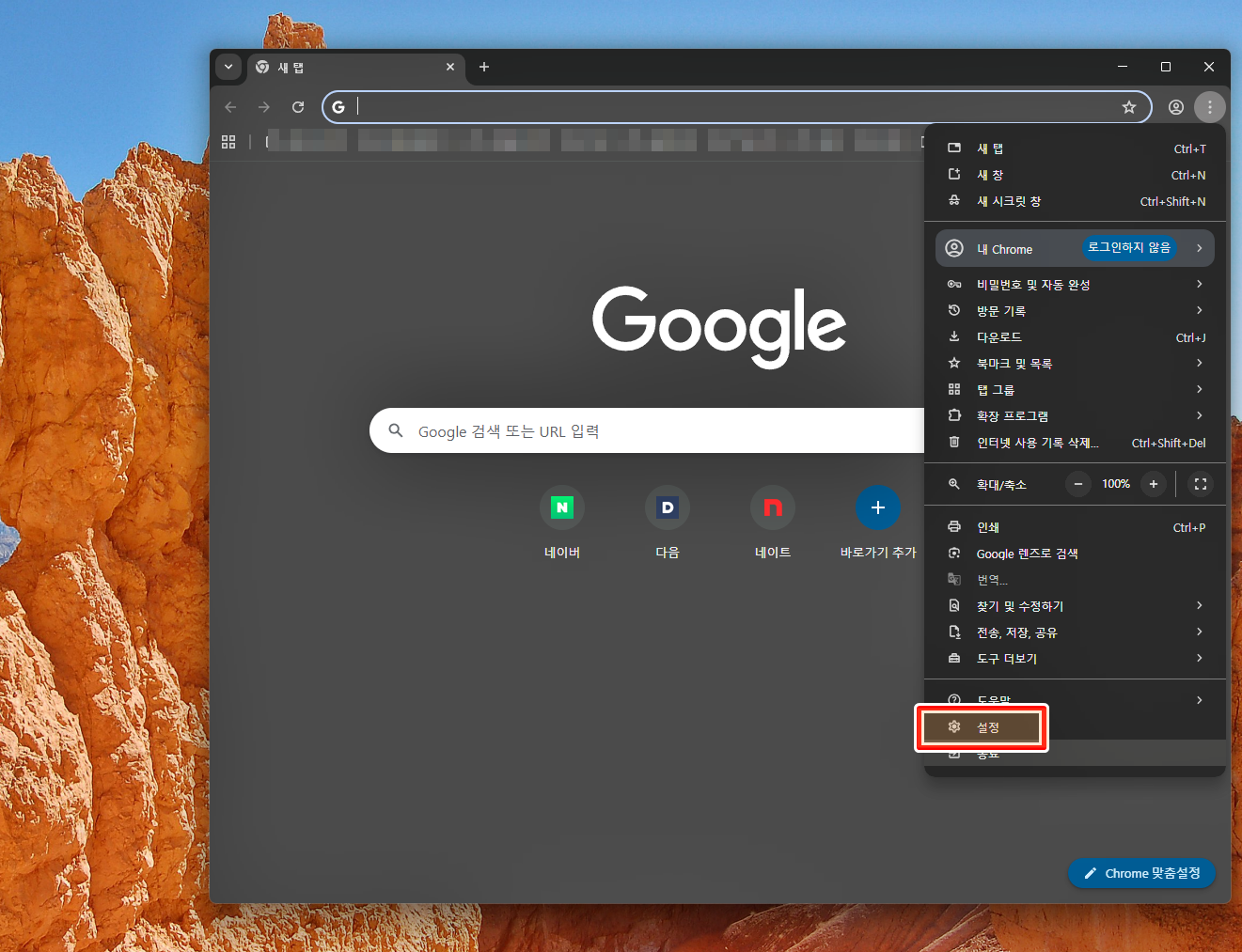Image resolution: width=1242 pixels, height=952 pixels.
Task: Choose 새 탭 in the menu
Action: (1075, 148)
